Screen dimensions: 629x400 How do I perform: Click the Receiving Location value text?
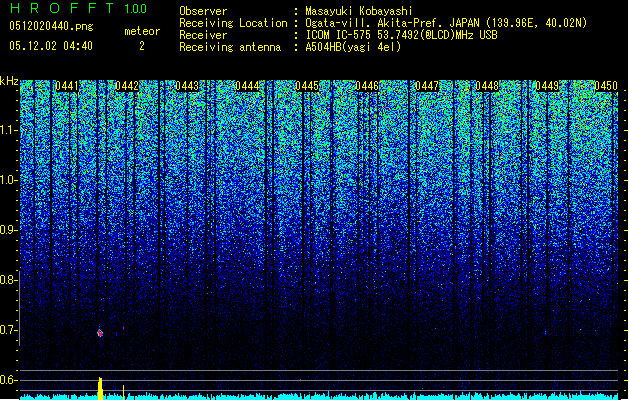(x=446, y=23)
